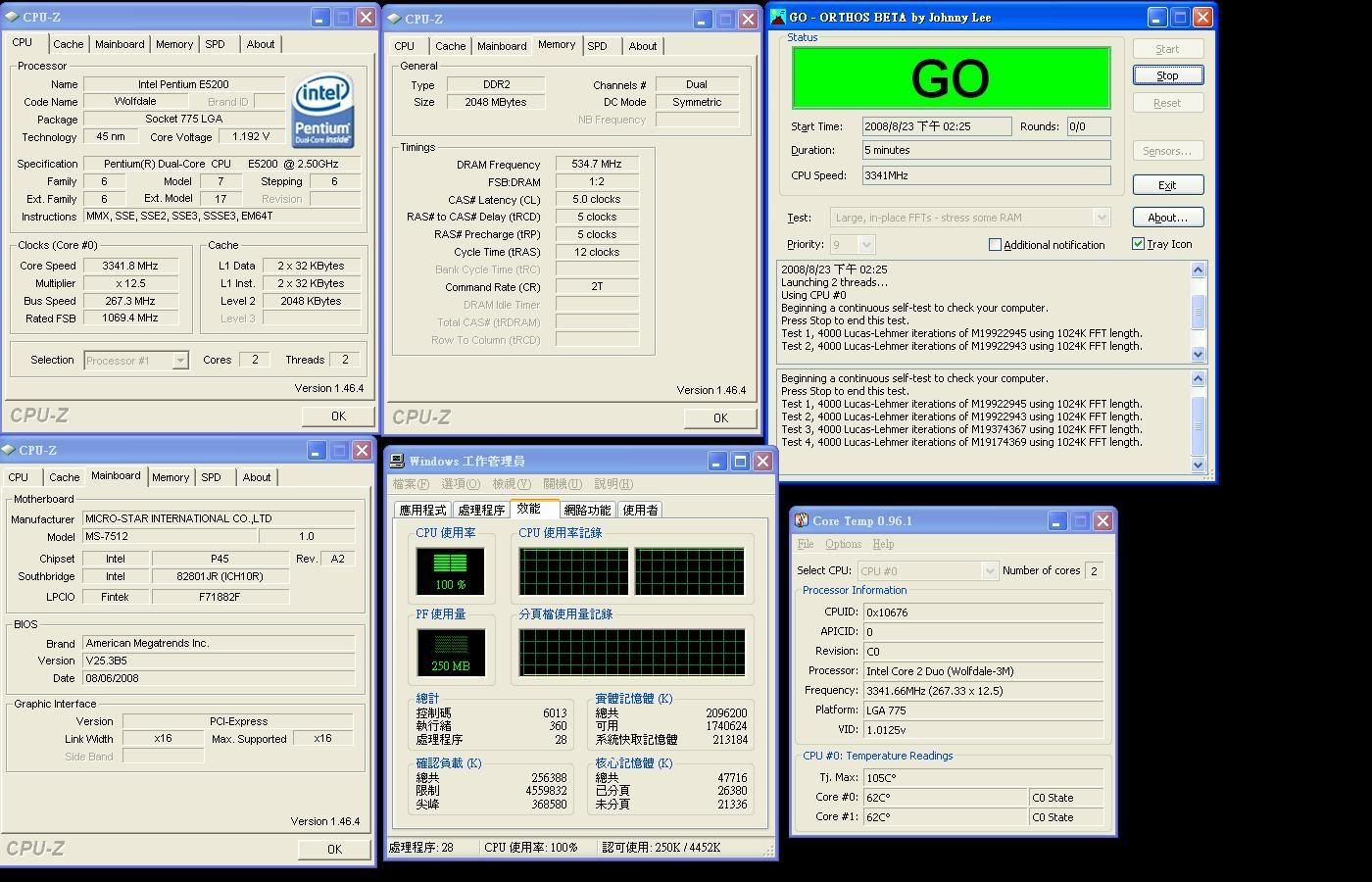Click the PF usage 250 MB meter
The width and height of the screenshot is (1372, 882).
tap(451, 653)
